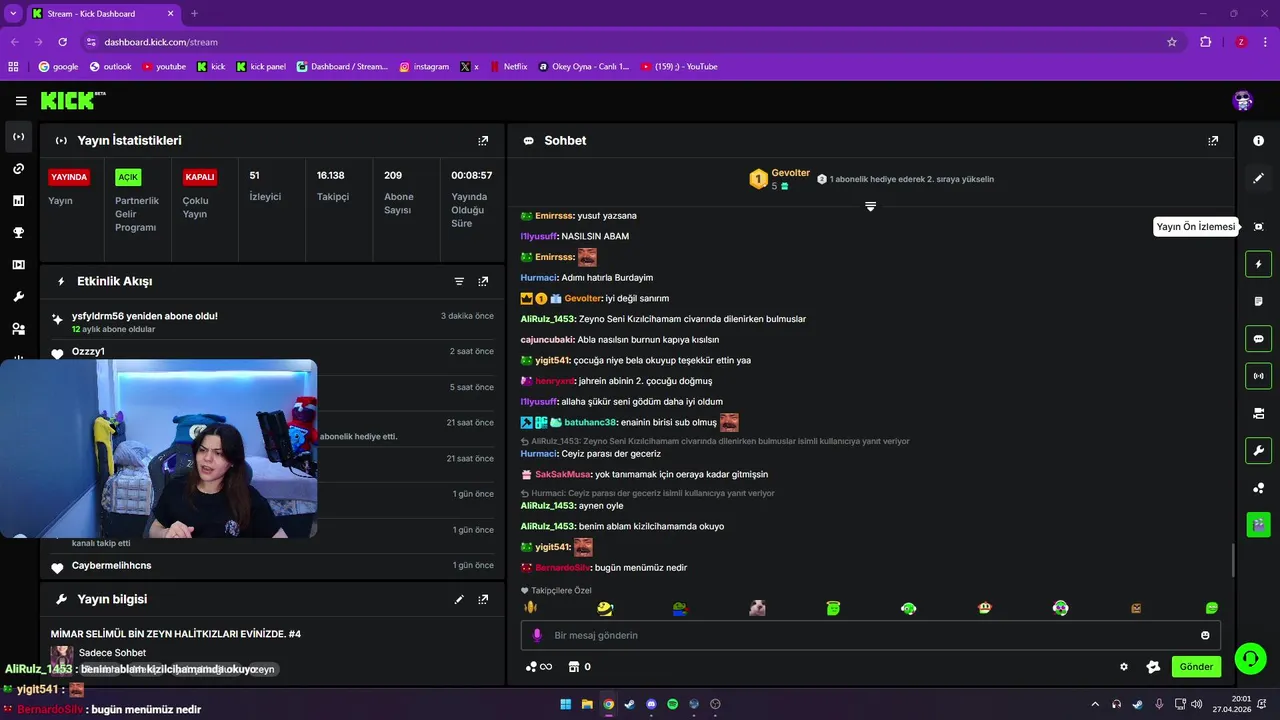Pop out the Yayın bilgisi panel

[483, 600]
